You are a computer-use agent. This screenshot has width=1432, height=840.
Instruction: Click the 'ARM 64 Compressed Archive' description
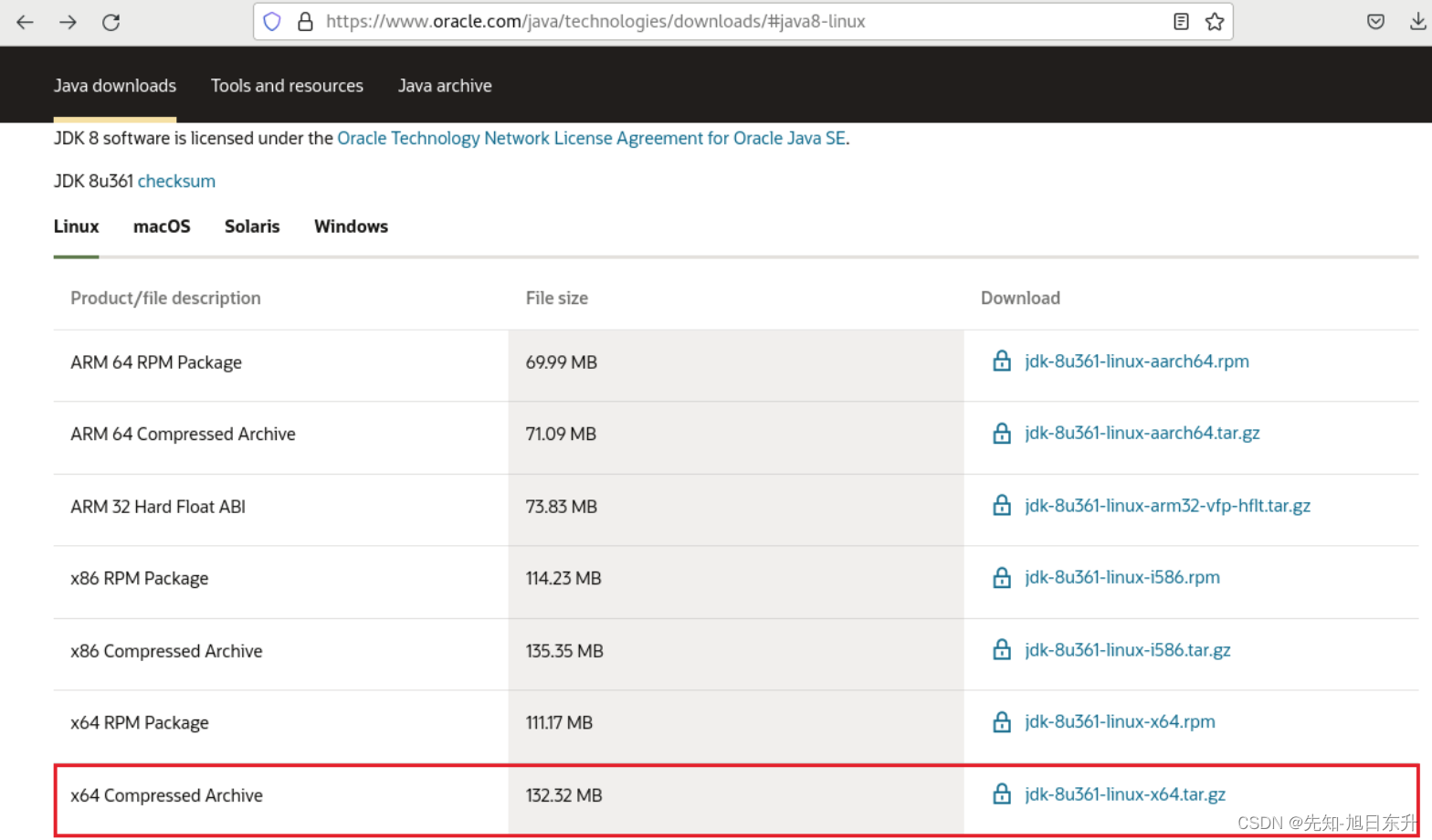pyautogui.click(x=183, y=435)
